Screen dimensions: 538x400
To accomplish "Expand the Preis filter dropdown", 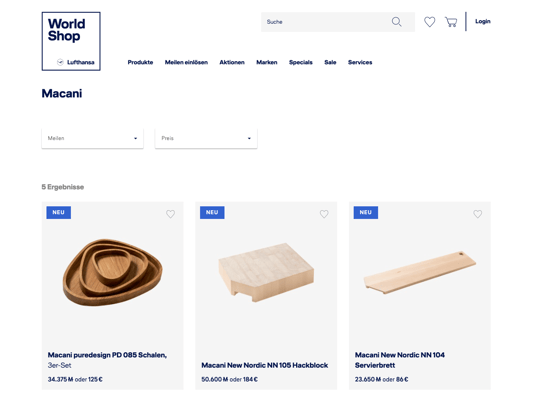I will tap(206, 138).
